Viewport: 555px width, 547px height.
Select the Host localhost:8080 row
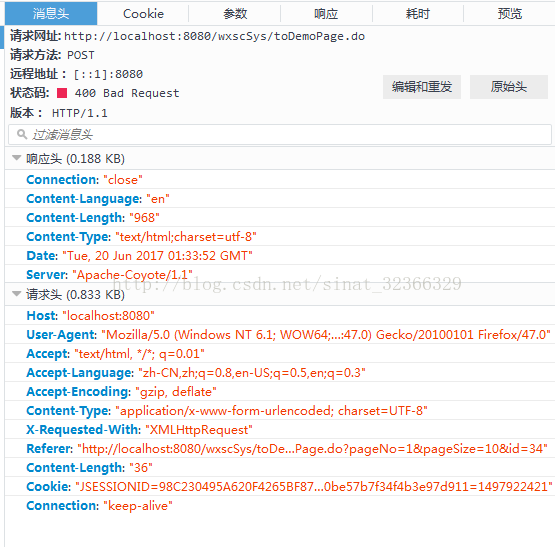[x=280, y=315]
